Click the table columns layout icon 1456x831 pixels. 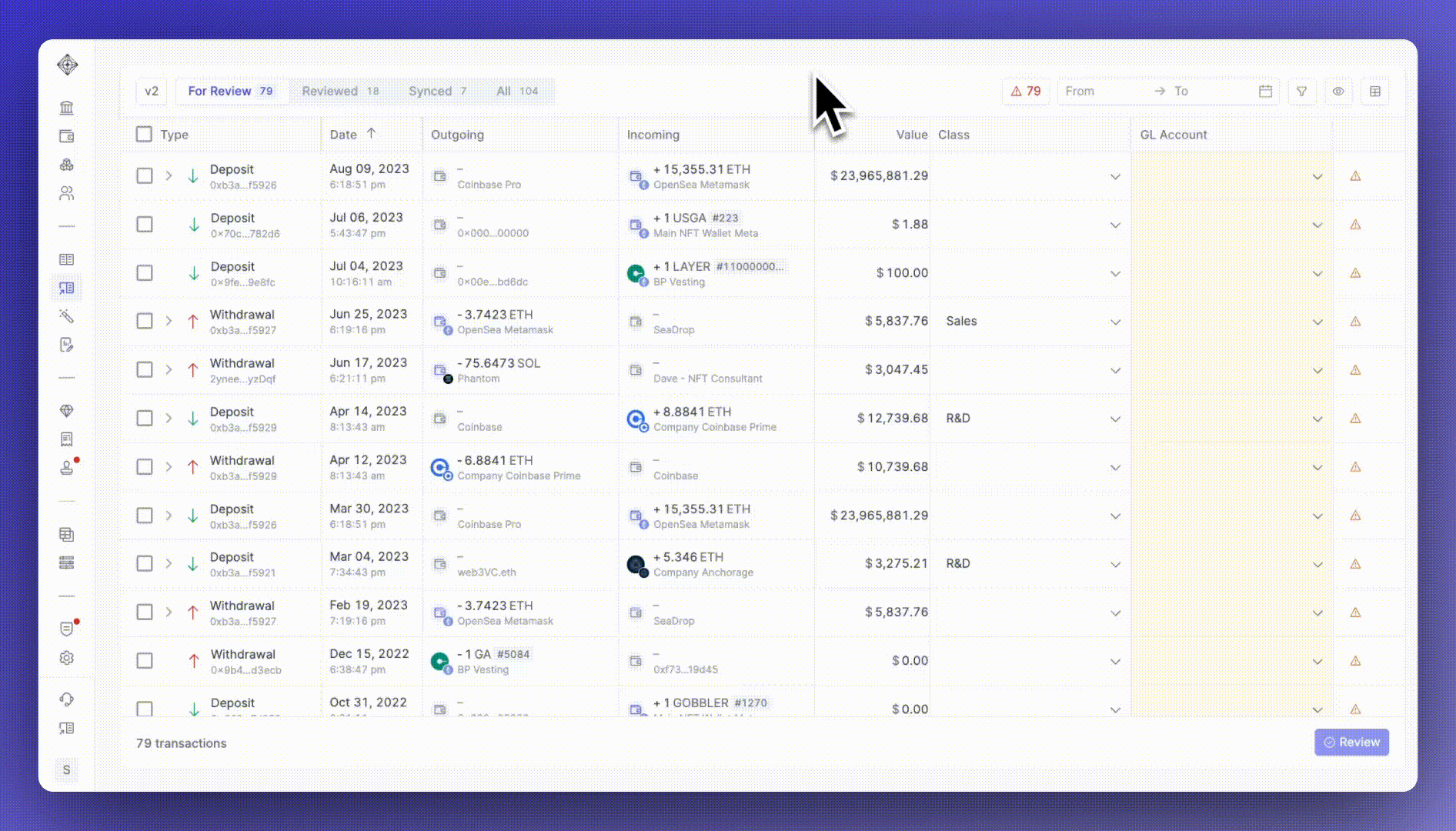pos(1374,92)
